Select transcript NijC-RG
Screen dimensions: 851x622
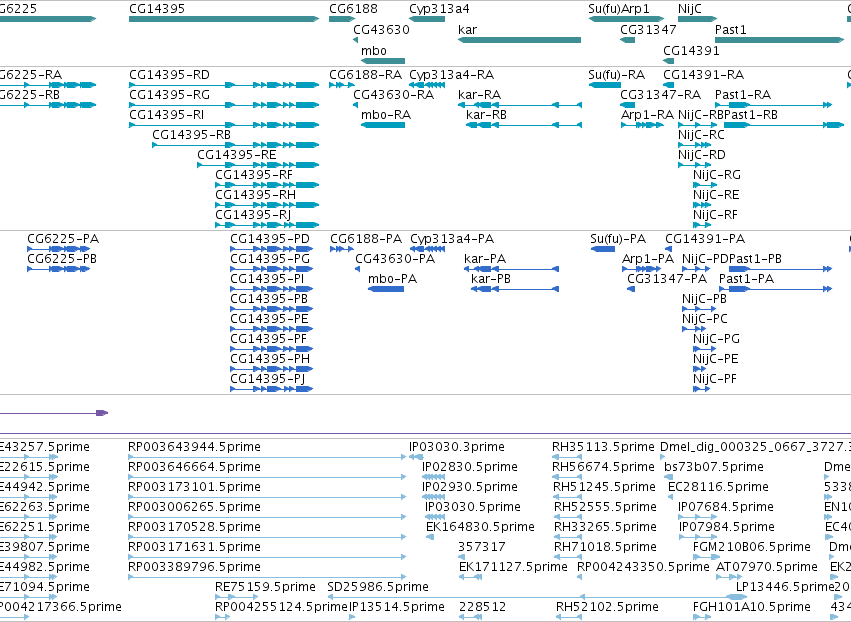click(x=704, y=185)
